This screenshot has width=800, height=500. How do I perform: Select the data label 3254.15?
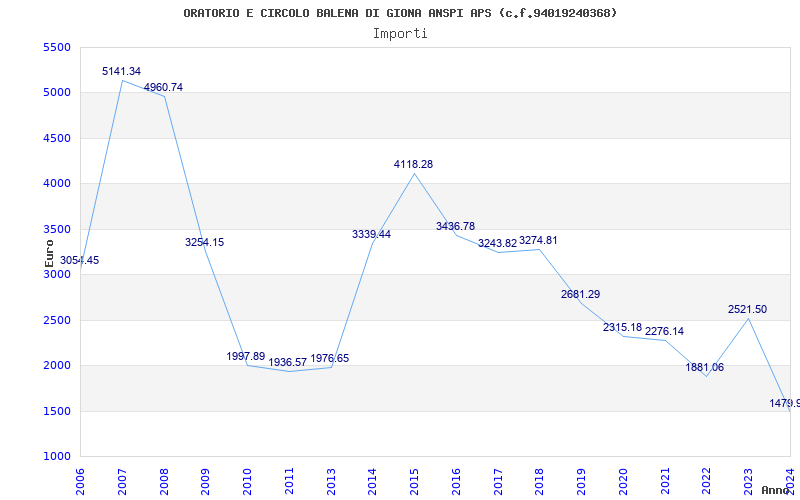pos(205,242)
